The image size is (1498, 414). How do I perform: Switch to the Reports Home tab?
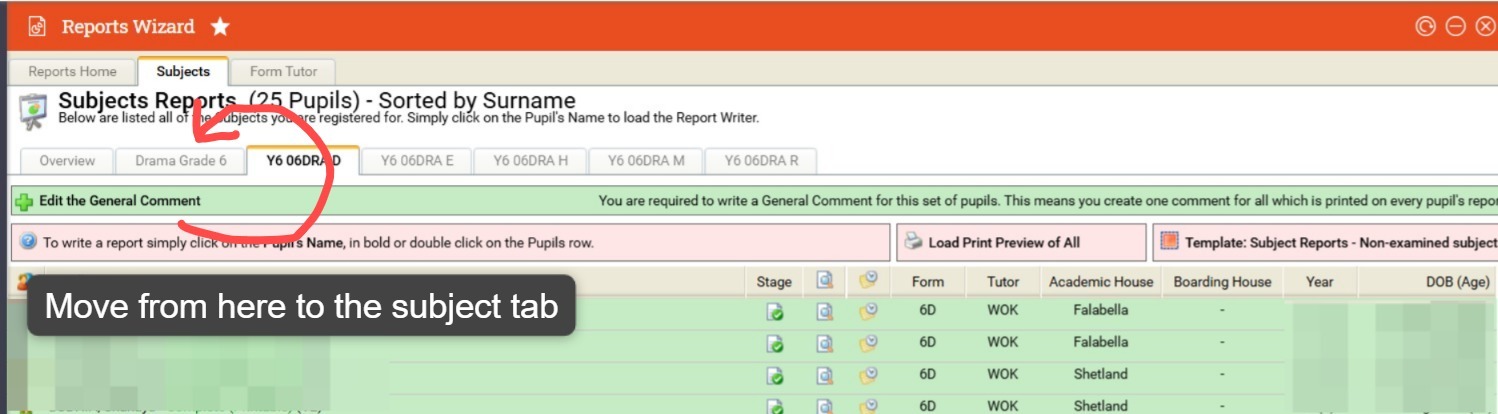(x=72, y=72)
